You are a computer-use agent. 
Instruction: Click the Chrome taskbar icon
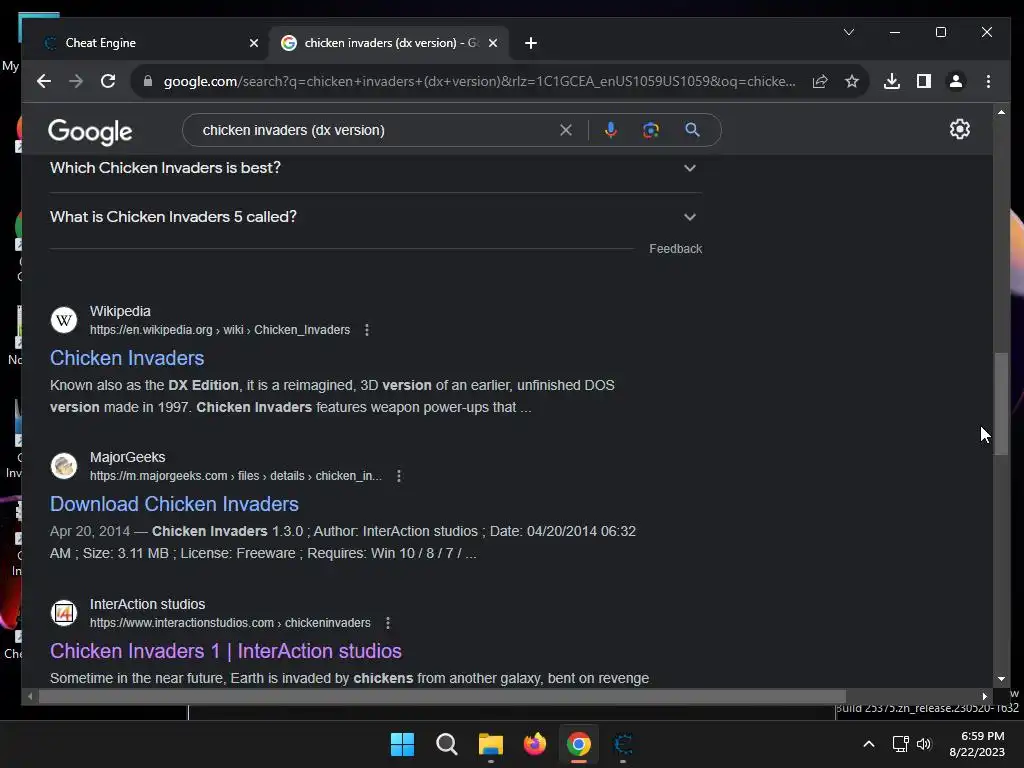point(579,744)
